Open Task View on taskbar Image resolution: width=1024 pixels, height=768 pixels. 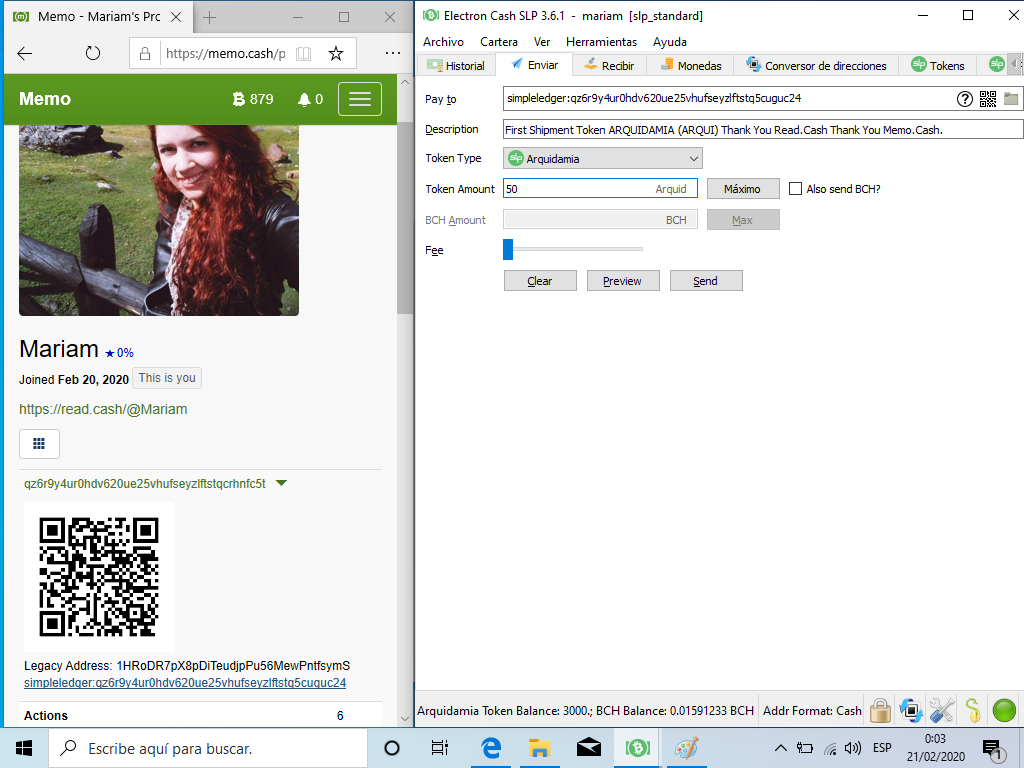440,748
